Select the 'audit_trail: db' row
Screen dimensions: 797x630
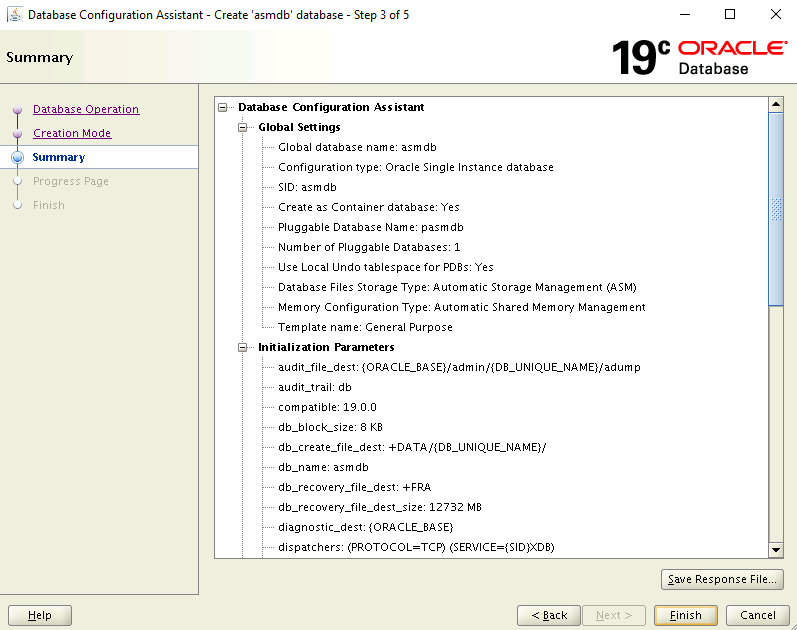[x=315, y=387]
